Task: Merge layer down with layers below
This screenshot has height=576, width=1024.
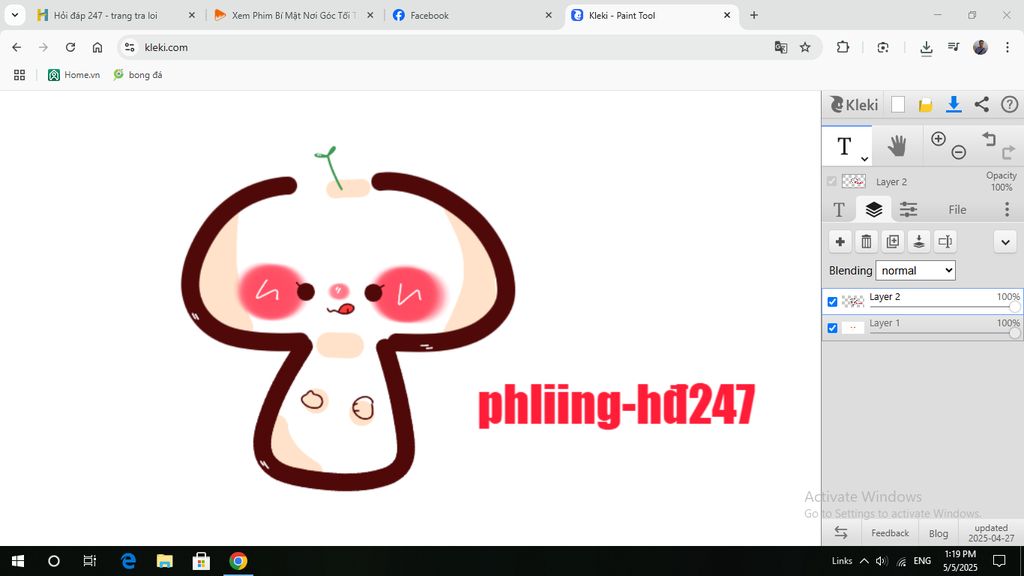Action: tap(918, 242)
